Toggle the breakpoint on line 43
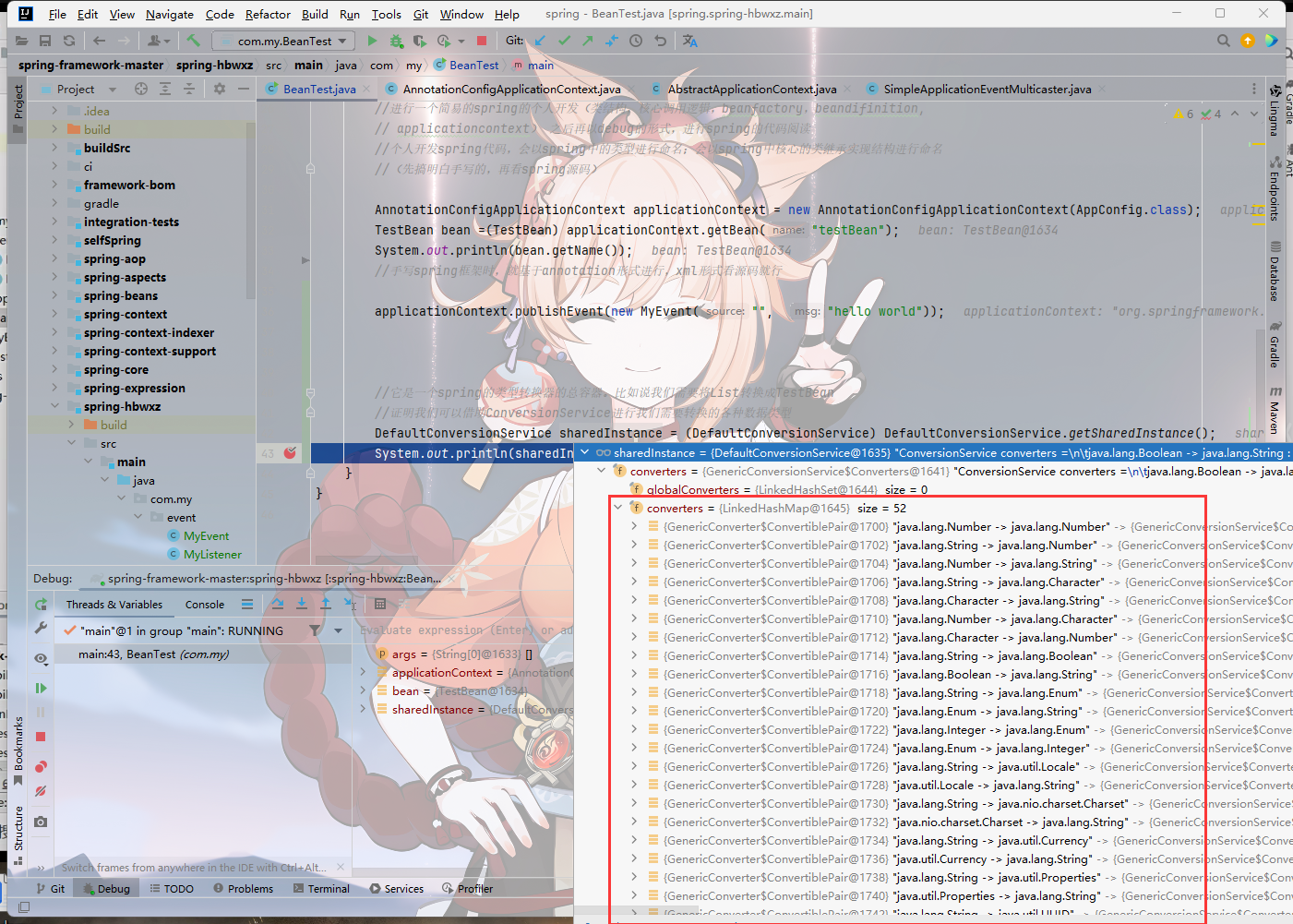The image size is (1293, 924). (290, 453)
